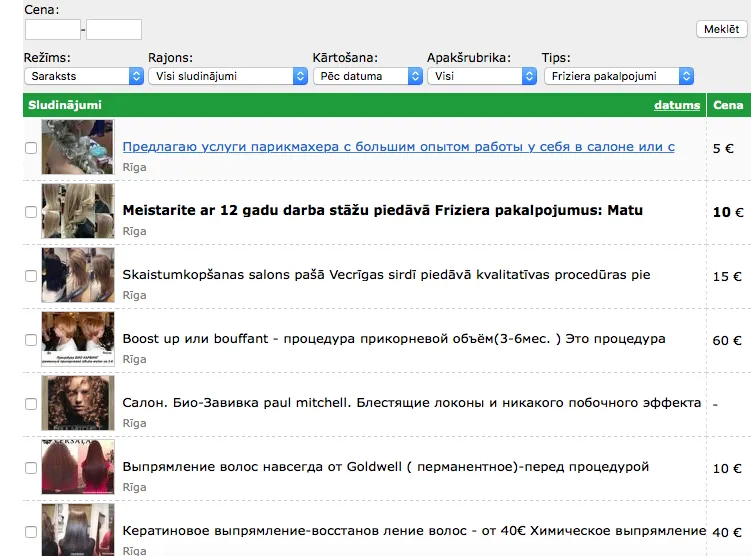Viewport: 751px width, 556px height.
Task: Open thumbnail of Skaistumkopšanas salons listing
Action: pos(78,275)
